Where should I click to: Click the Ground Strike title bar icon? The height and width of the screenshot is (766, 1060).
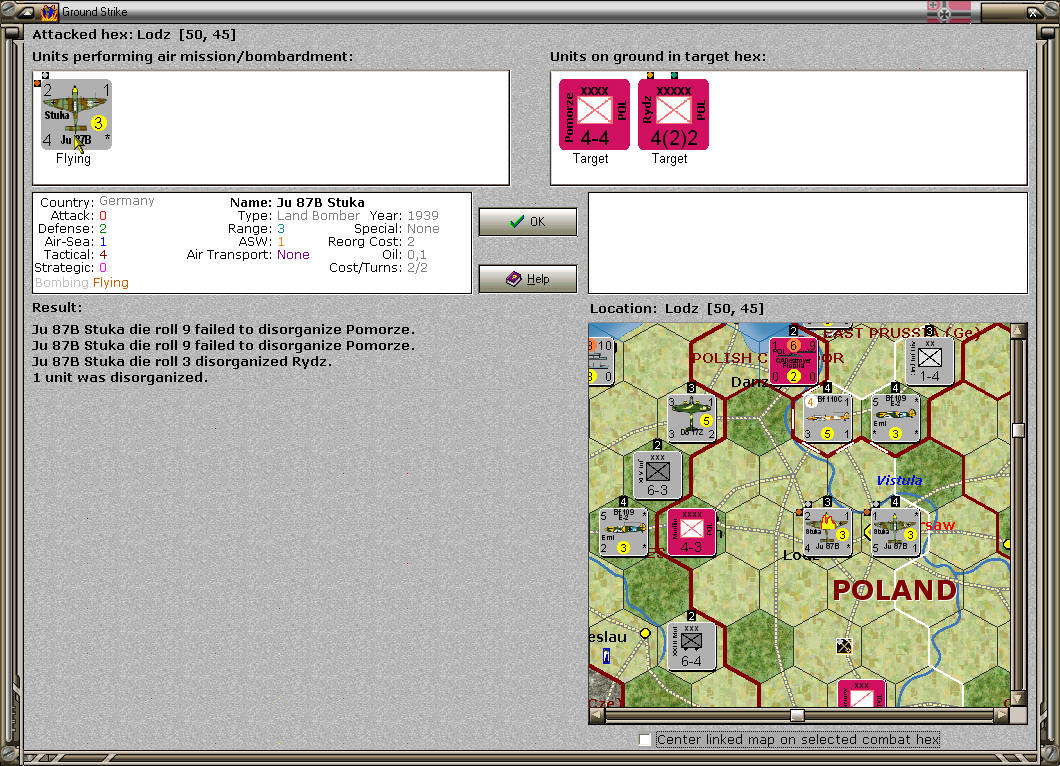pyautogui.click(x=49, y=11)
